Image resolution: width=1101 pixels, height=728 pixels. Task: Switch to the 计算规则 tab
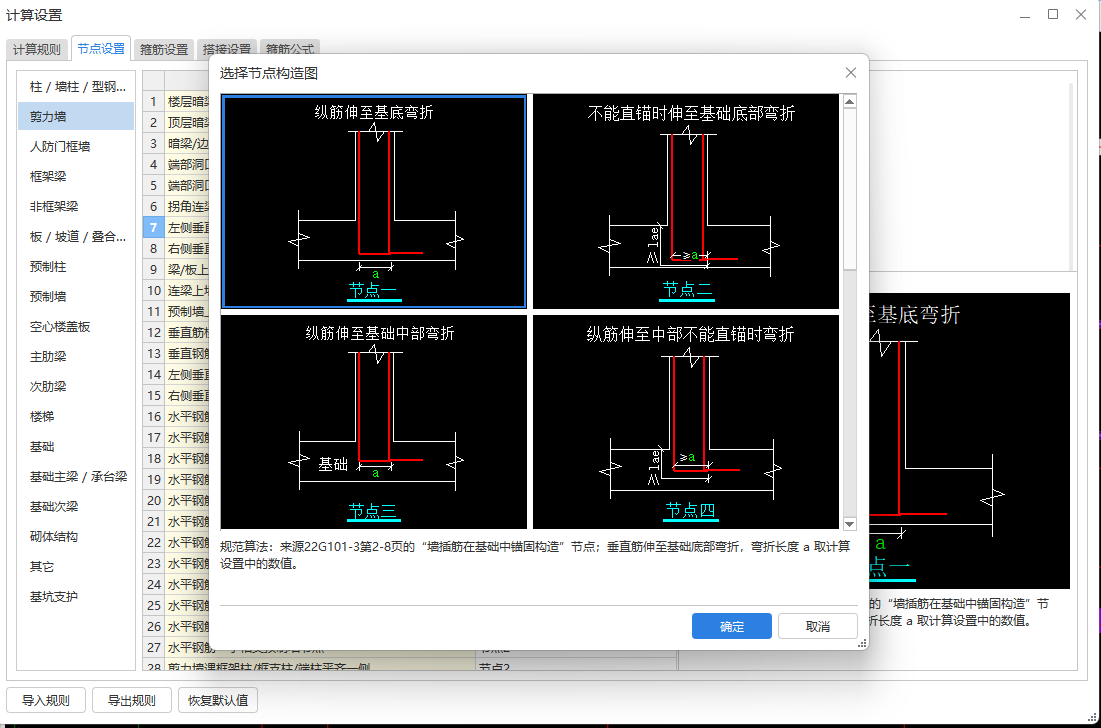tap(37, 49)
